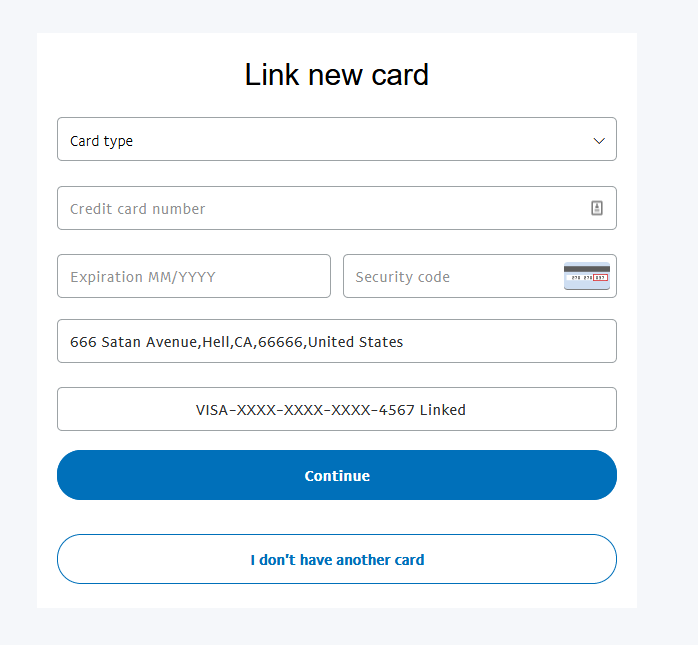698x645 pixels.
Task: Submit the form with Continue button
Action: (337, 475)
